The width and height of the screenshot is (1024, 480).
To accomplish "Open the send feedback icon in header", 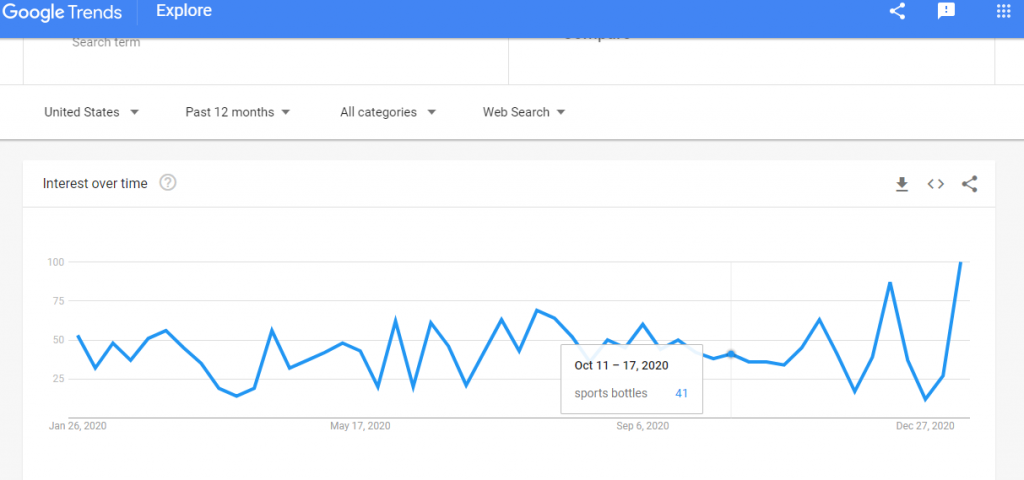I will pyautogui.click(x=946, y=12).
